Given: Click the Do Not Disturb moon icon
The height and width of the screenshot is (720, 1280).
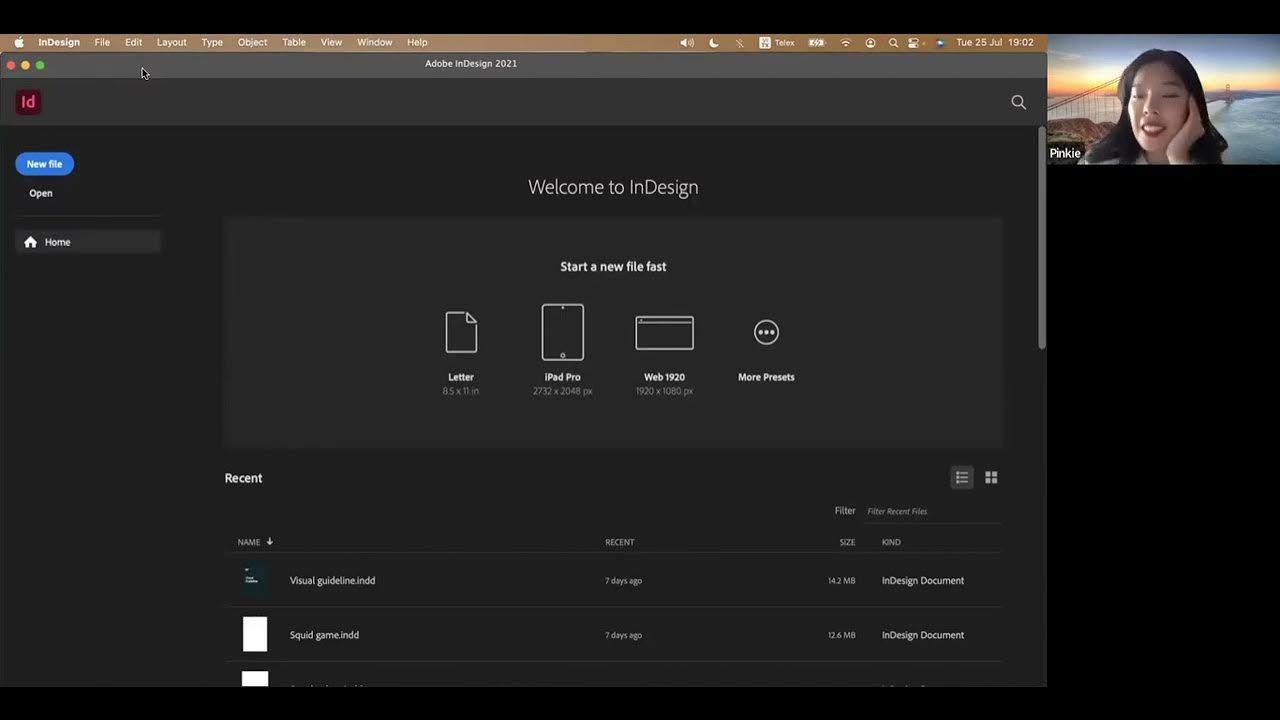Looking at the screenshot, I should point(714,42).
